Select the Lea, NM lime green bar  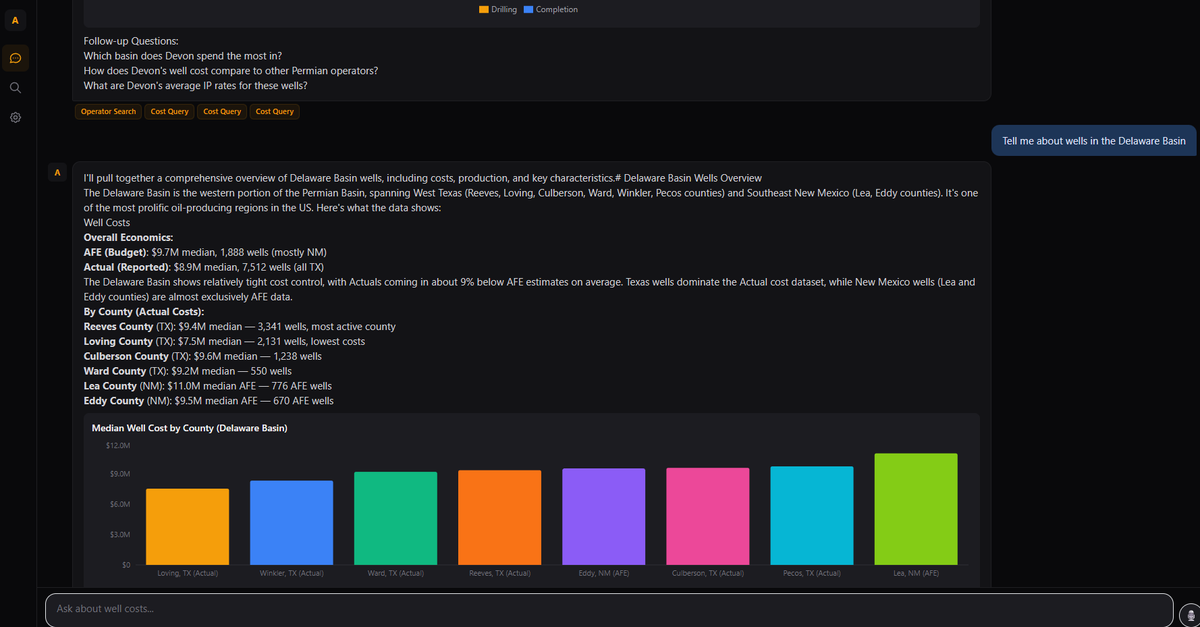[x=915, y=510]
